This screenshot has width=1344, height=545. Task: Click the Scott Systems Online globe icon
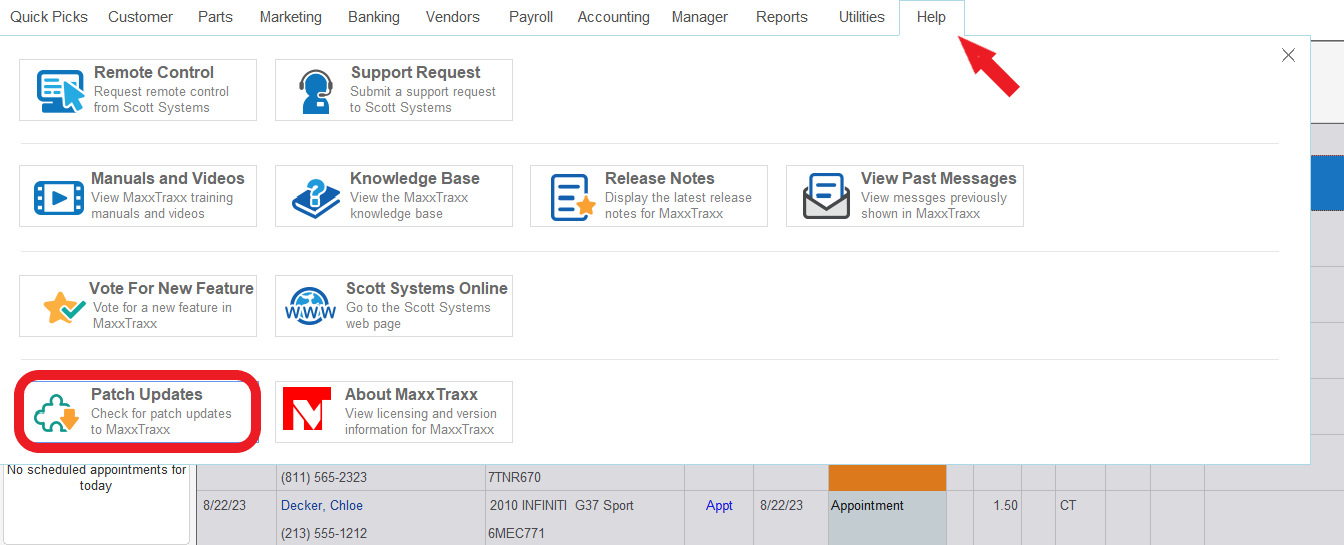point(312,307)
